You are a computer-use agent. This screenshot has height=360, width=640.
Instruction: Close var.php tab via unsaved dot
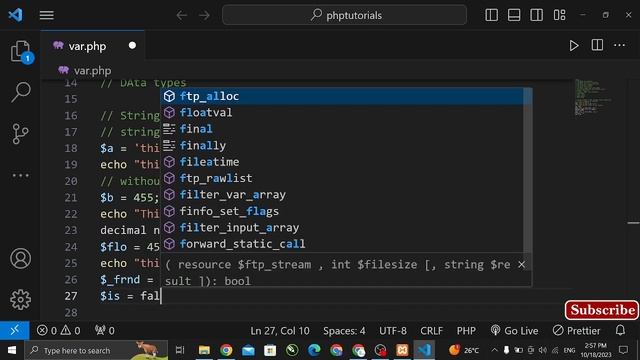(x=132, y=45)
